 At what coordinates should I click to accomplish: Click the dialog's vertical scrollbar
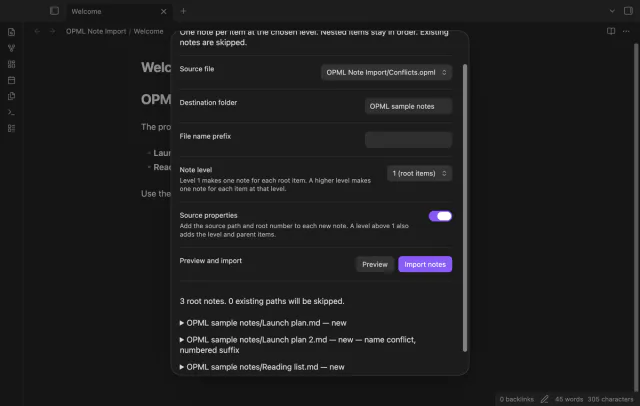[x=464, y=207]
